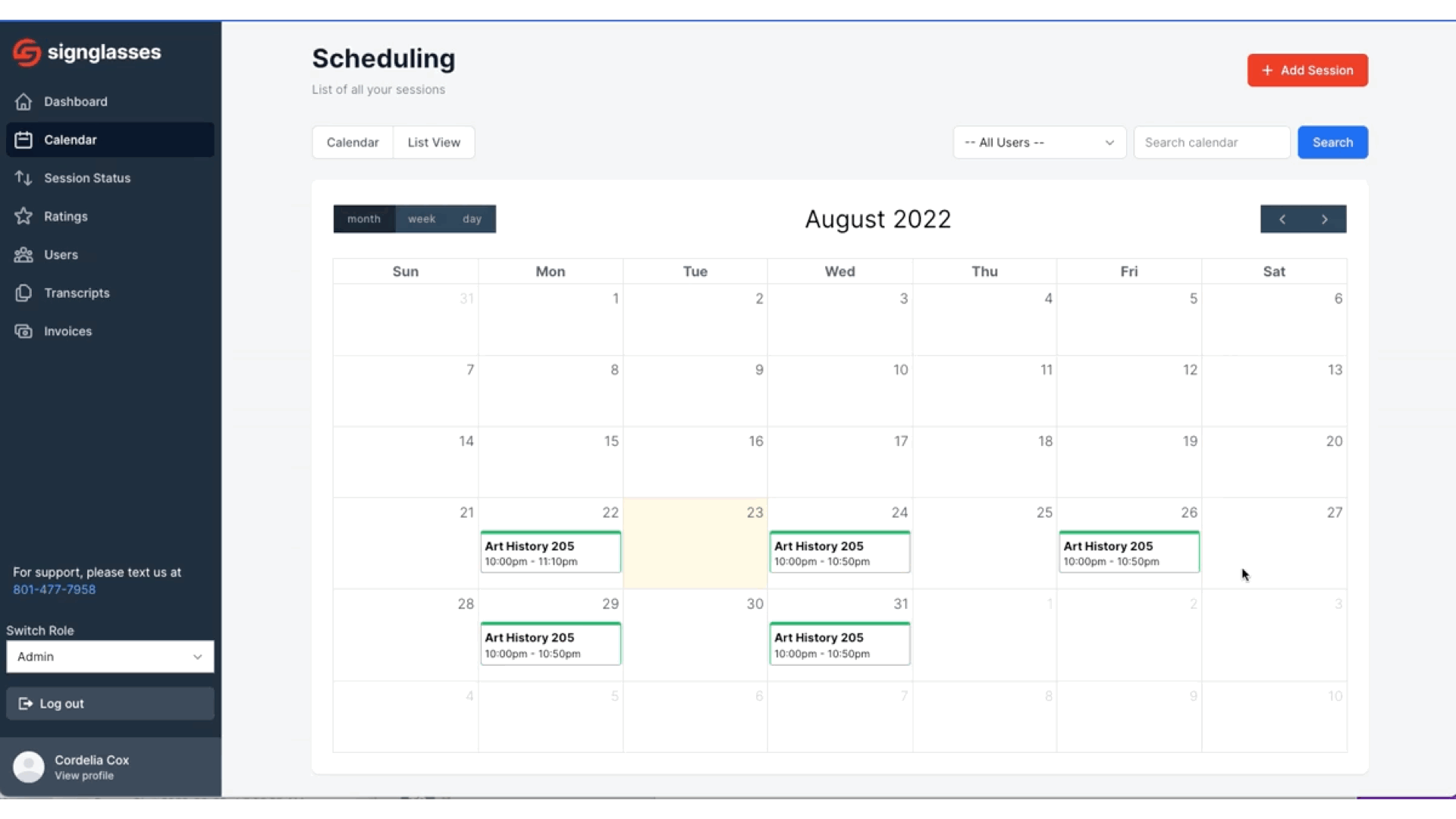The image size is (1456, 819).
Task: Switch calendar to day view
Action: pyautogui.click(x=472, y=219)
